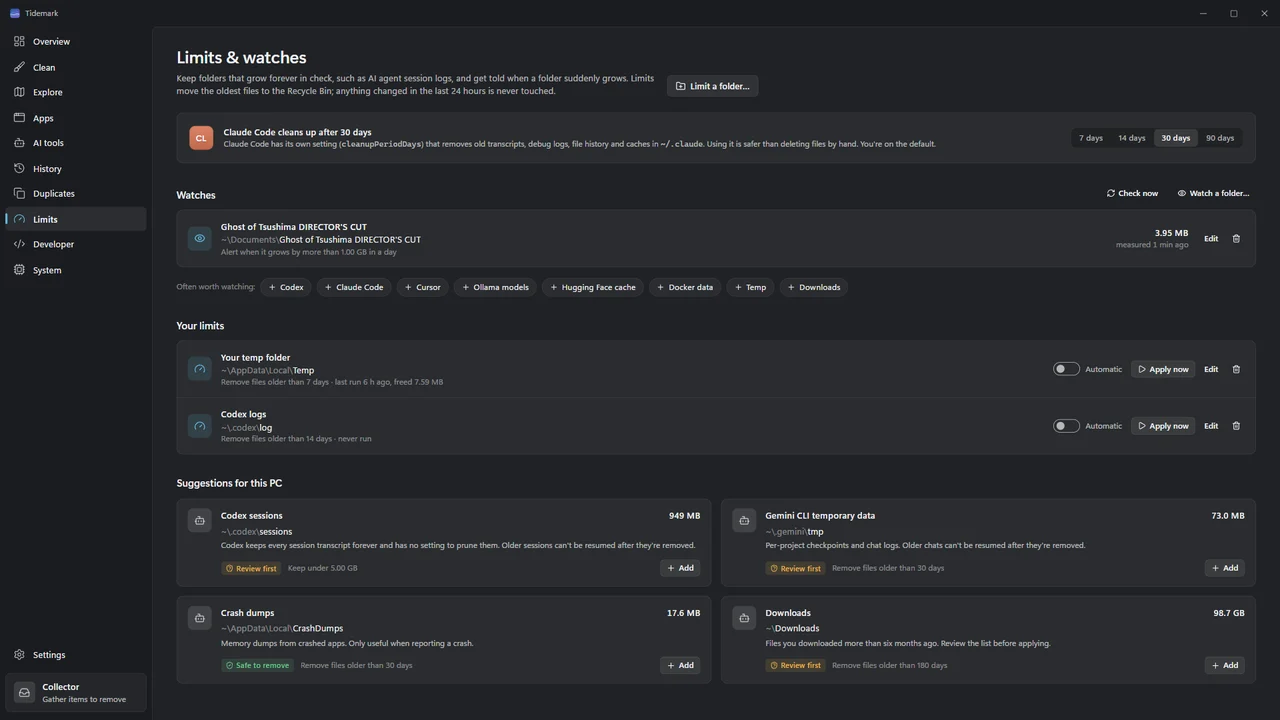The image size is (1280, 720).
Task: Open System page in sidebar
Action: coord(76,270)
